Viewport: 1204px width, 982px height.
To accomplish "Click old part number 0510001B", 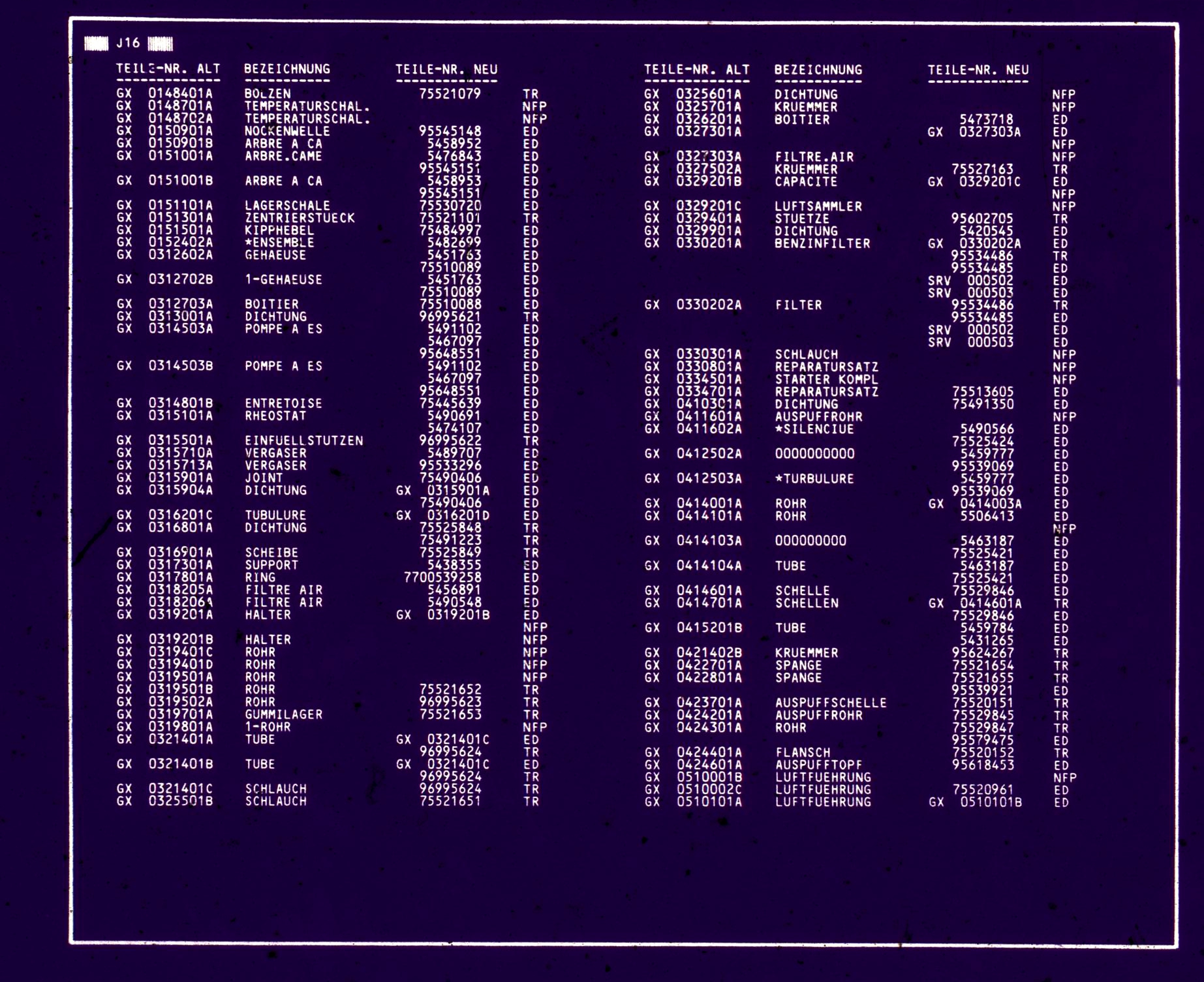I will tap(709, 777).
